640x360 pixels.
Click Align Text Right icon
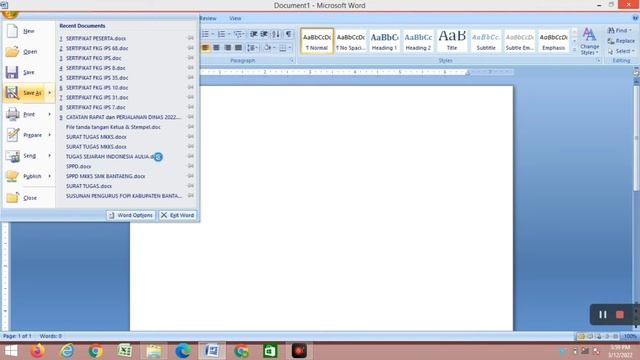pos(227,48)
